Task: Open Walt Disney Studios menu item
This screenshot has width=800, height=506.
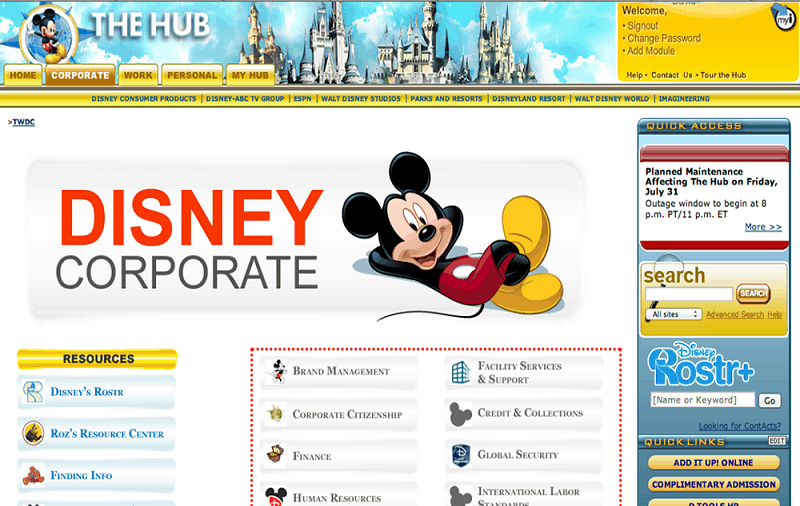Action: pos(361,98)
